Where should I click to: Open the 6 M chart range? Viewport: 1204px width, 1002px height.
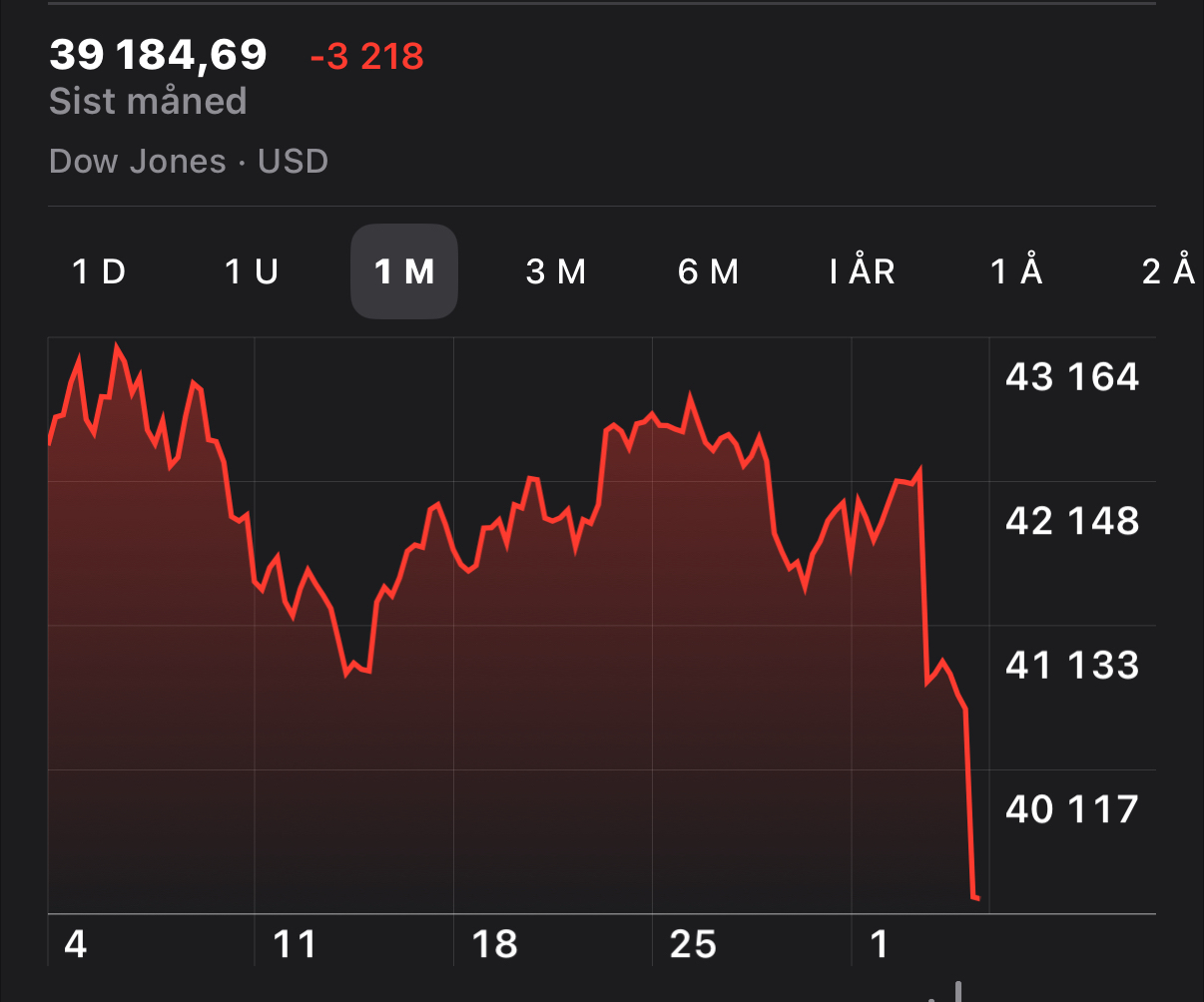click(x=708, y=271)
